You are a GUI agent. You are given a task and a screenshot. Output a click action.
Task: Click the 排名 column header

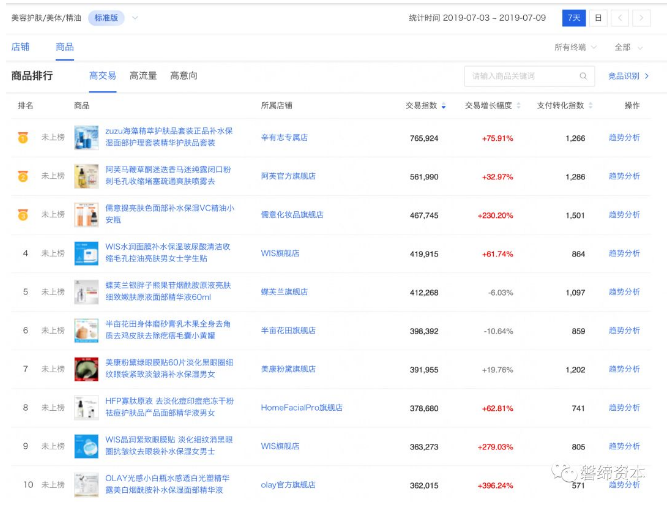[x=25, y=105]
